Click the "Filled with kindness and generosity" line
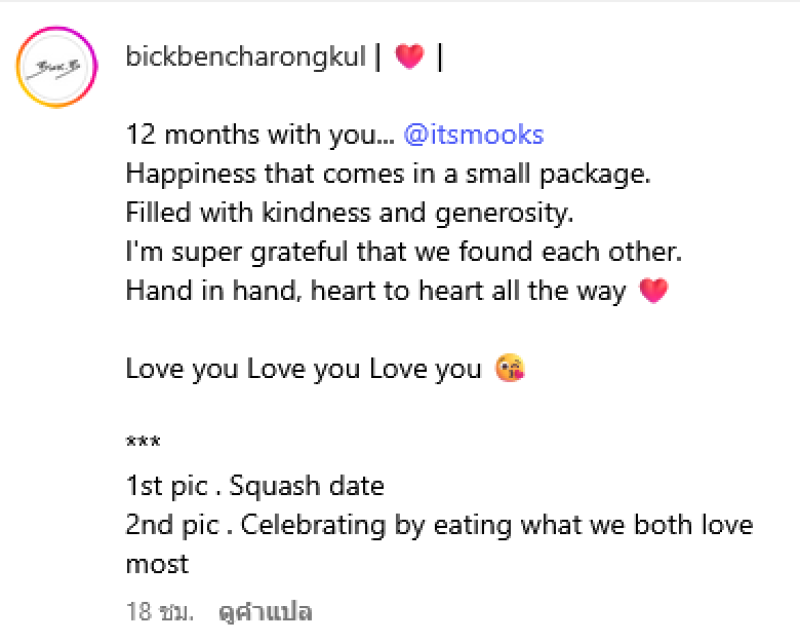 (x=352, y=213)
